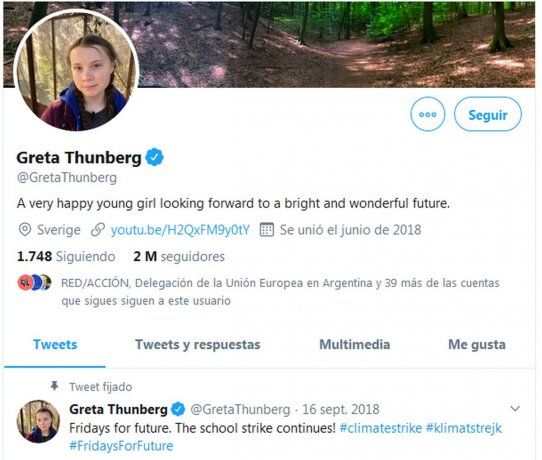Follow the account with Seguir button
The height and width of the screenshot is (460, 542).
click(487, 114)
